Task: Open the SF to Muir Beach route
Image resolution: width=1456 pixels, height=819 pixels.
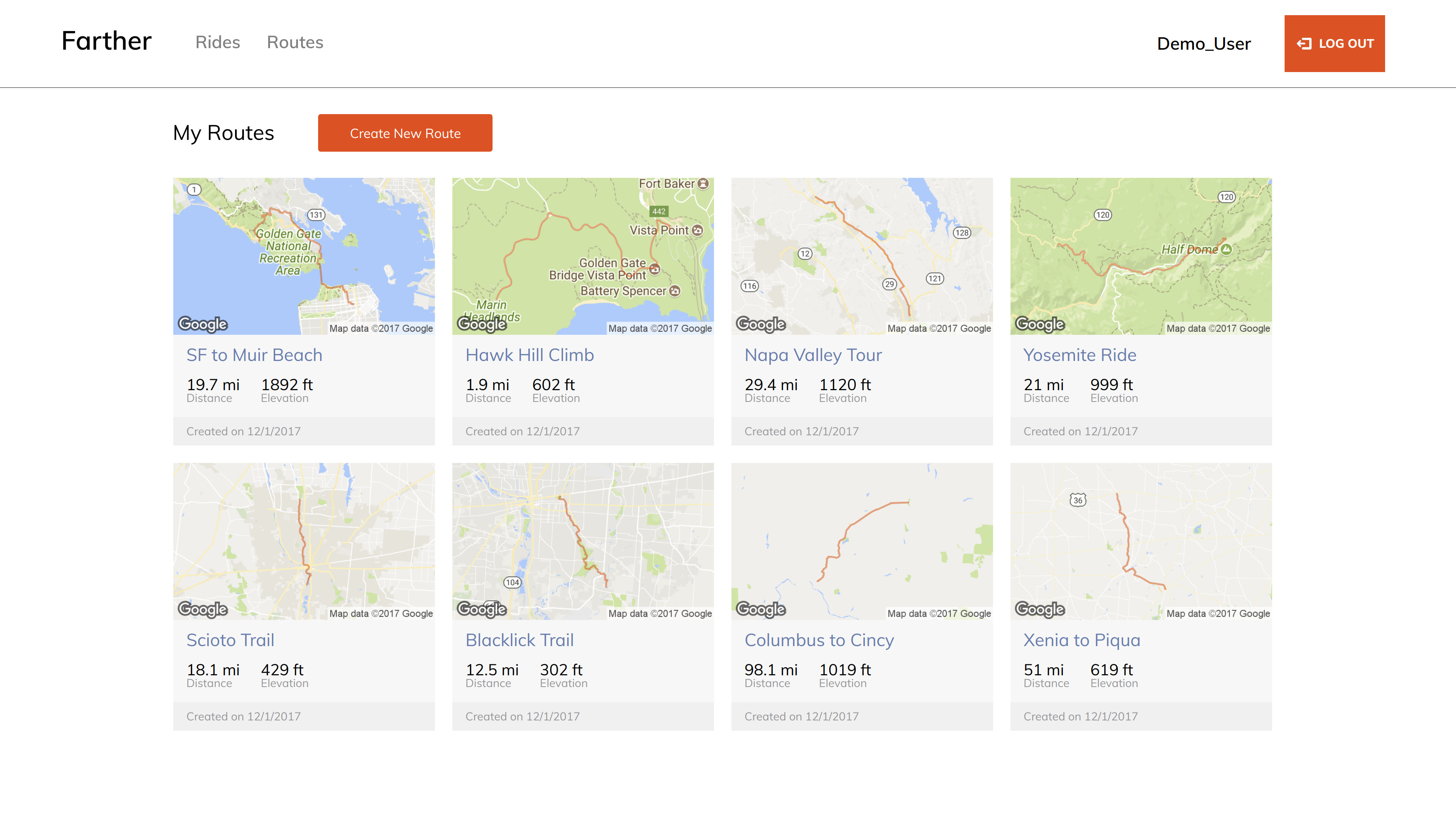Action: [x=254, y=355]
